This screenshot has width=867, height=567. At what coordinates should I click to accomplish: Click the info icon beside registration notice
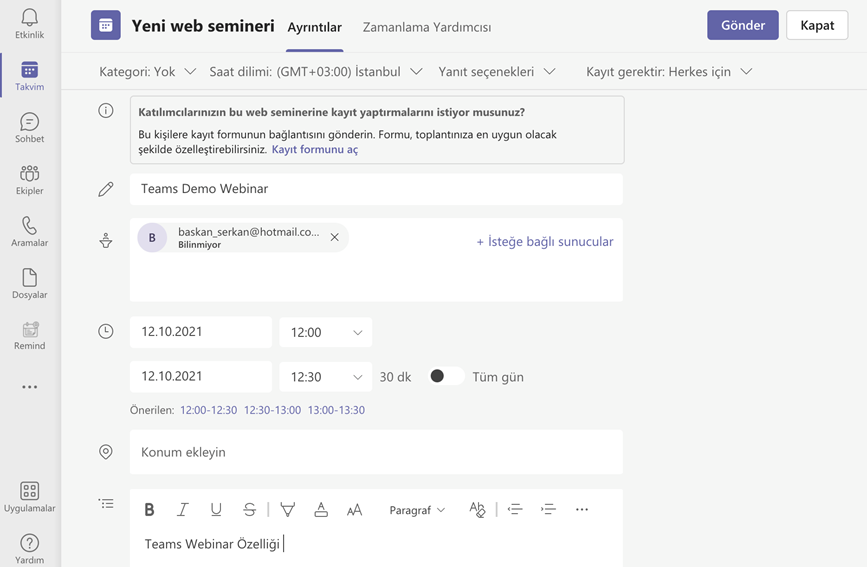tap(106, 111)
